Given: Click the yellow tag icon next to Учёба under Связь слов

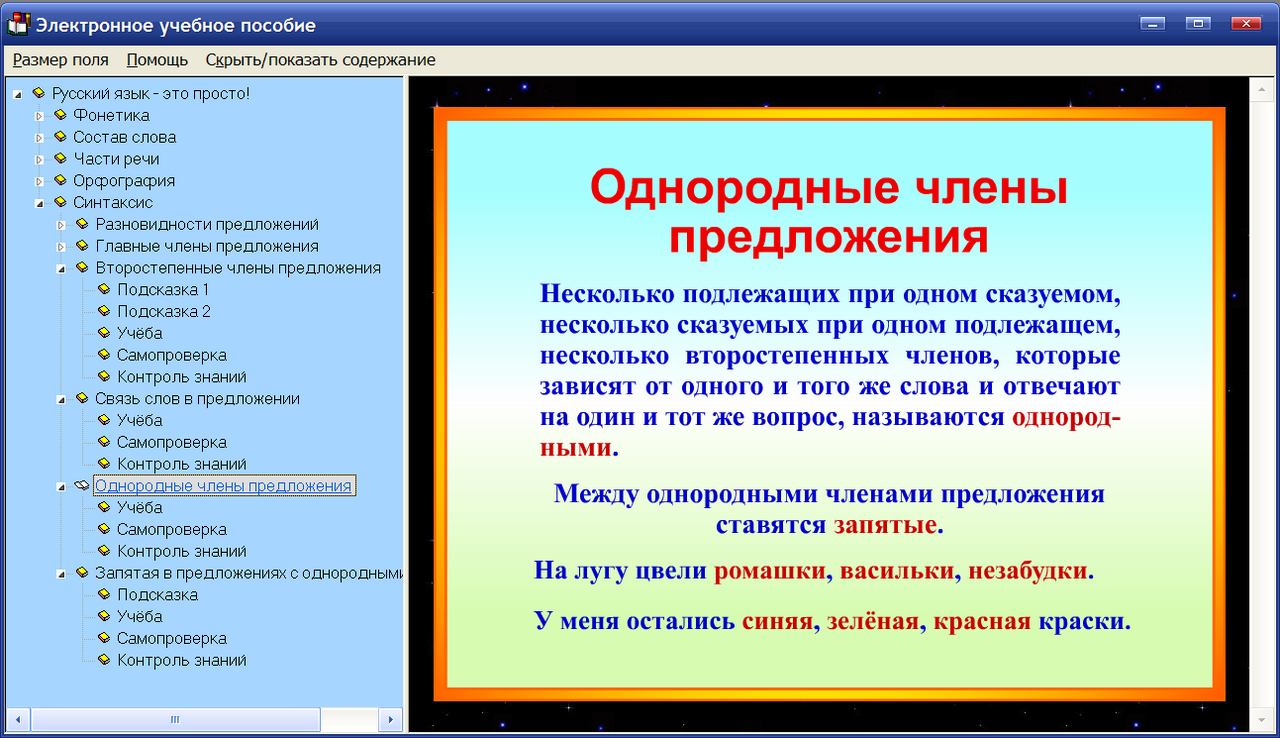Looking at the screenshot, I should [x=102, y=420].
